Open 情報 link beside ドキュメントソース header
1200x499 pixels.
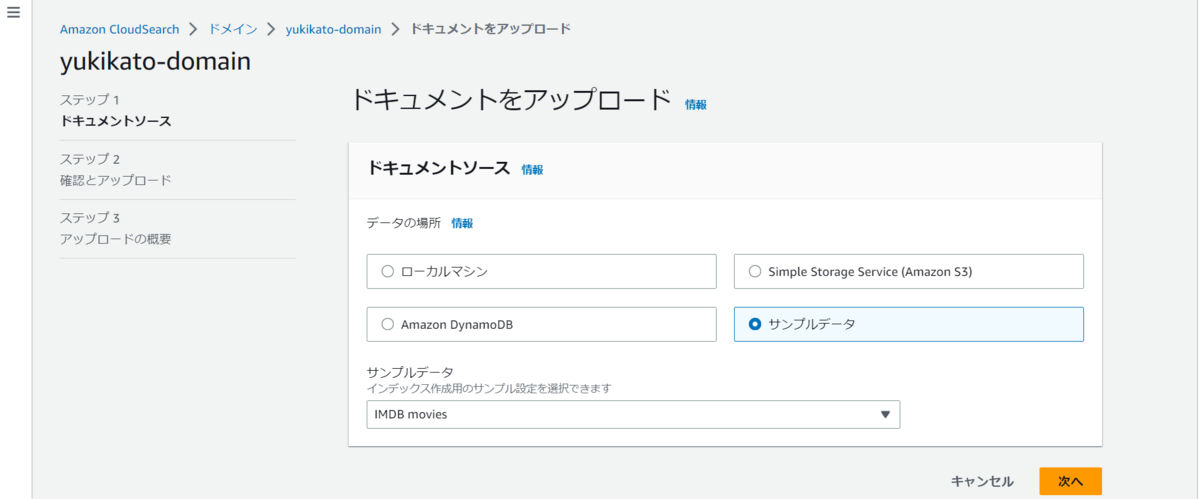coord(532,170)
